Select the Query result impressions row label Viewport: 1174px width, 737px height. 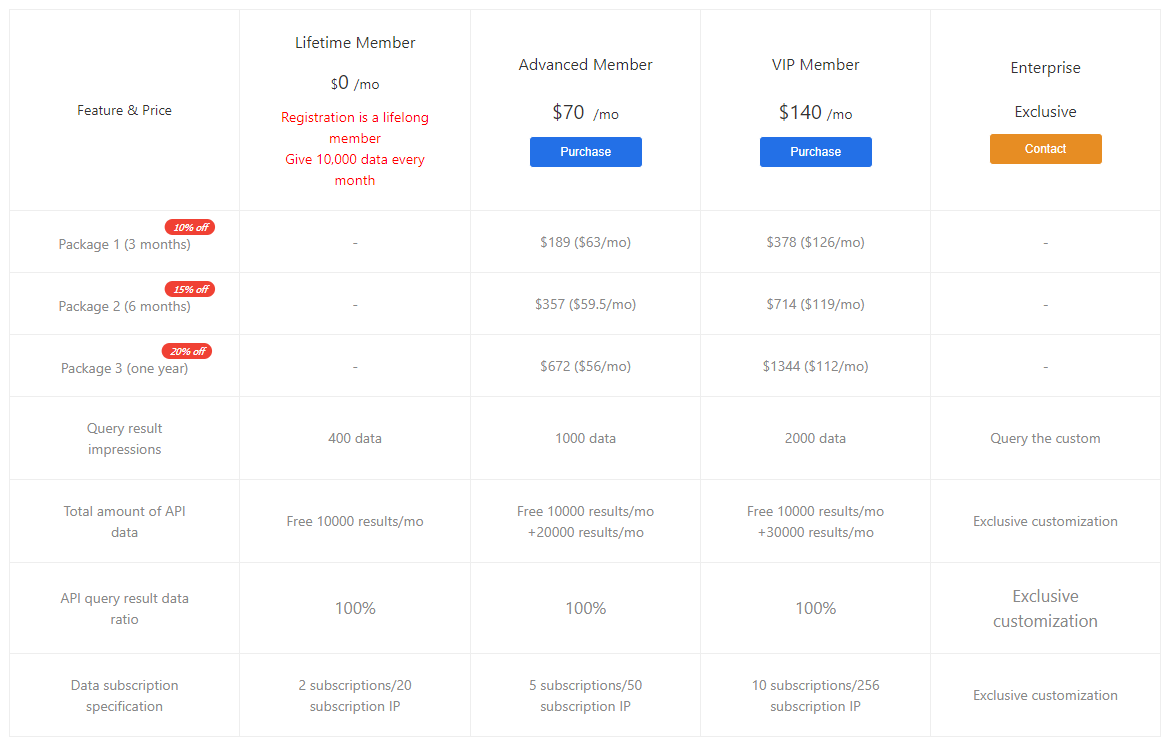tap(124, 438)
